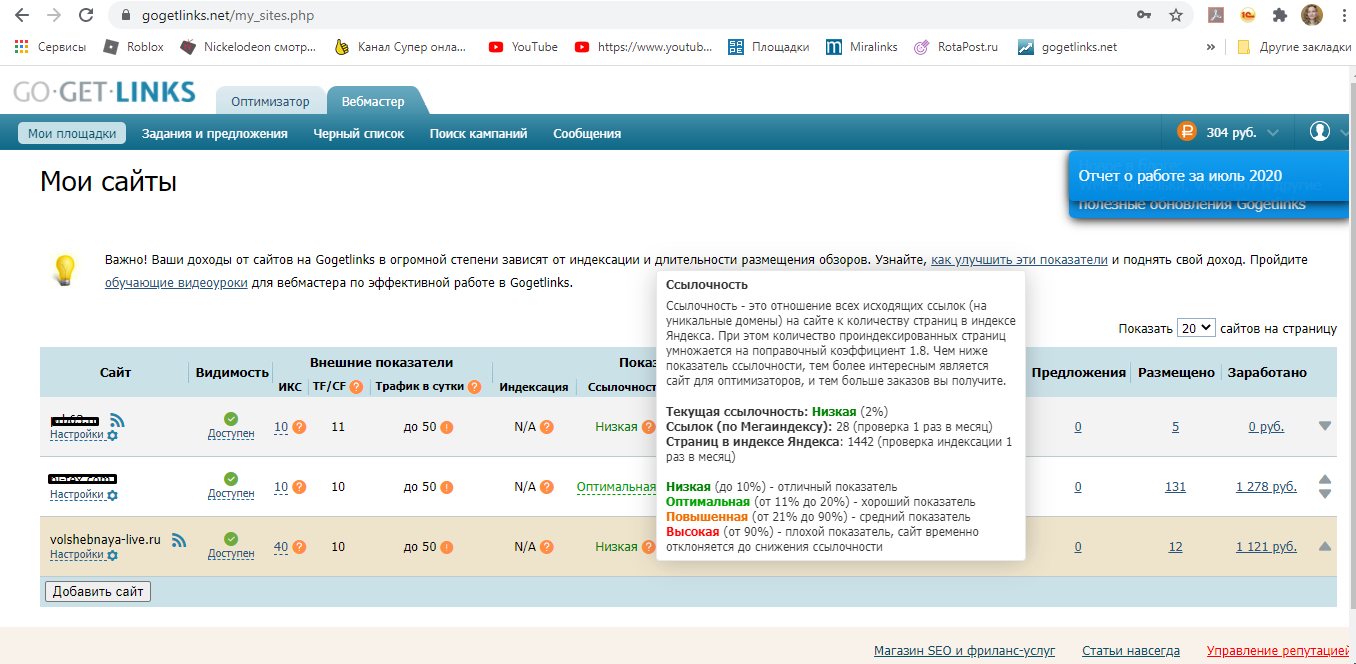Open Настройки for volshebnaya-live.ru
Image resolution: width=1356 pixels, height=664 pixels.
click(x=84, y=555)
